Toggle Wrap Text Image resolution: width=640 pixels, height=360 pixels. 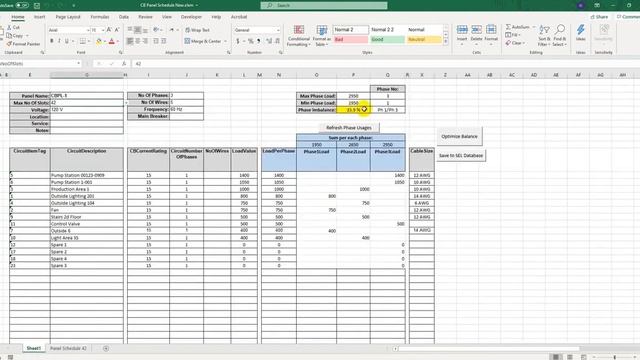pyautogui.click(x=198, y=30)
